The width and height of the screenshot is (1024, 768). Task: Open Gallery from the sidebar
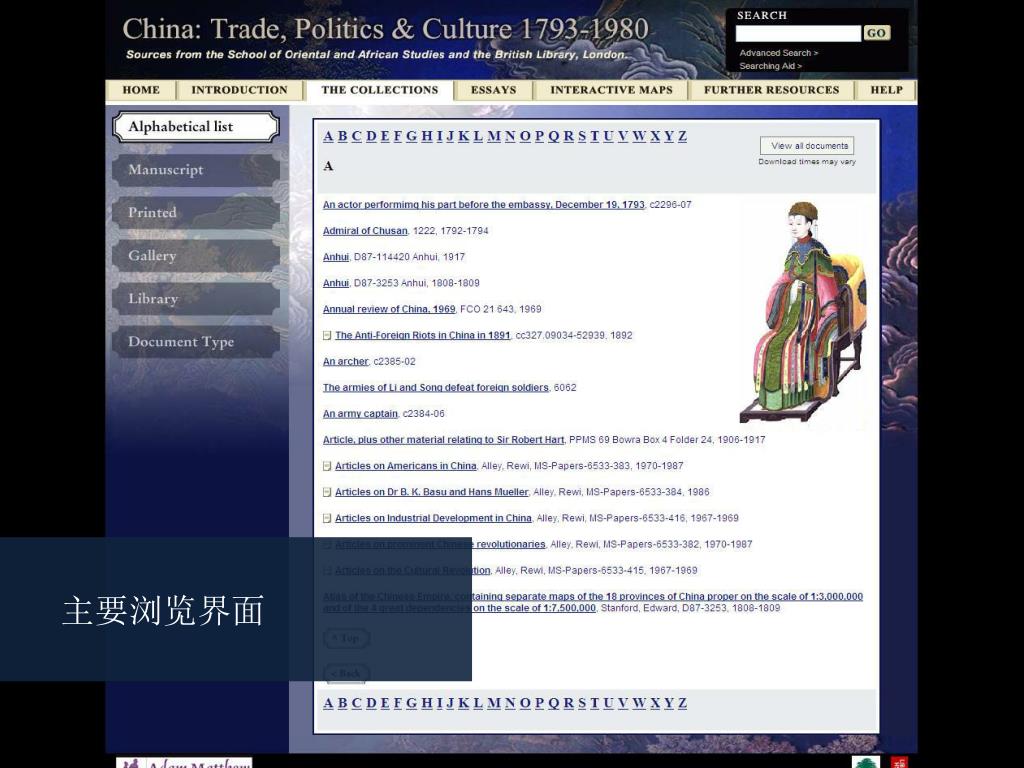coord(196,256)
